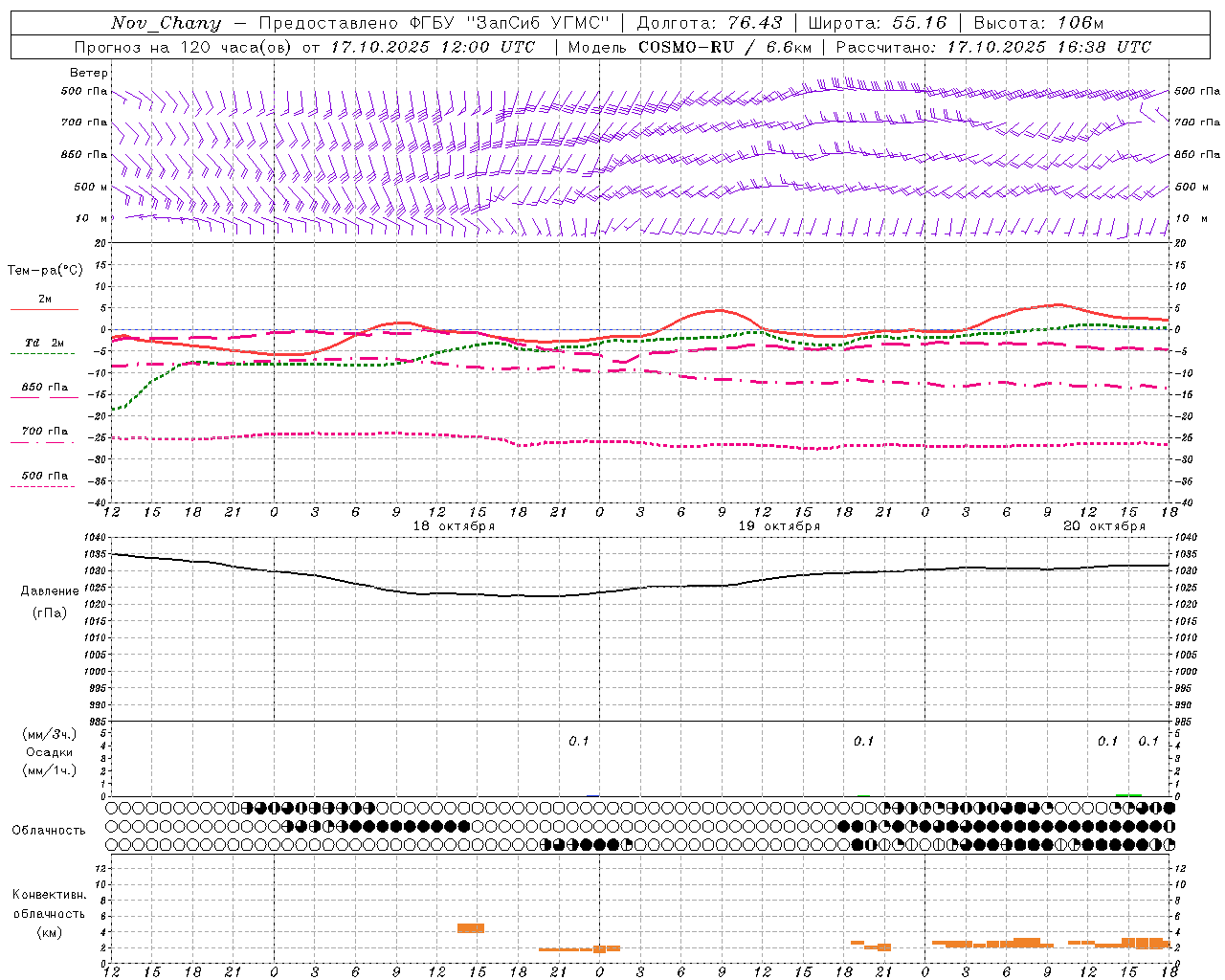
Task: Click the left-axis "500 м" wind level label
Action: (91, 187)
